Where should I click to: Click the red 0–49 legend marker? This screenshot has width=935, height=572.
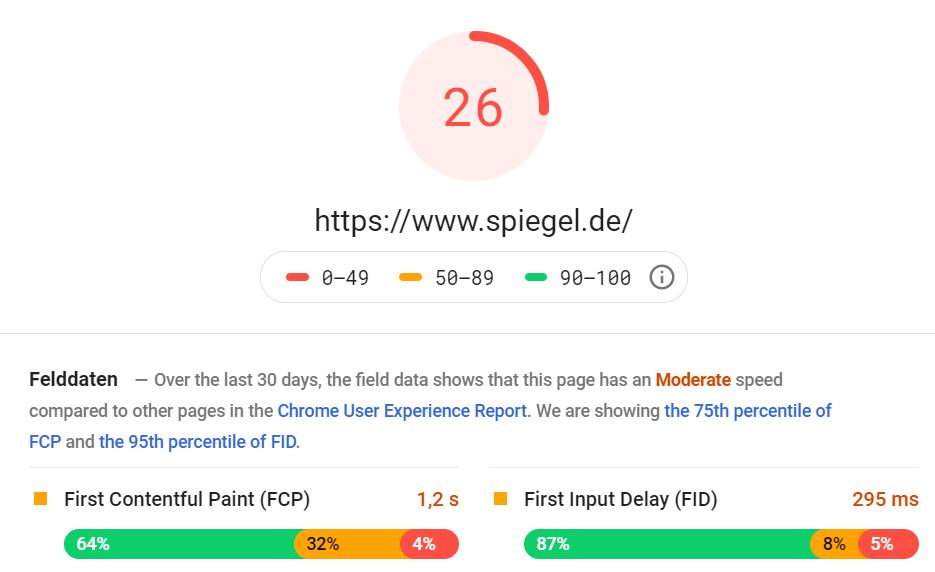[x=298, y=277]
